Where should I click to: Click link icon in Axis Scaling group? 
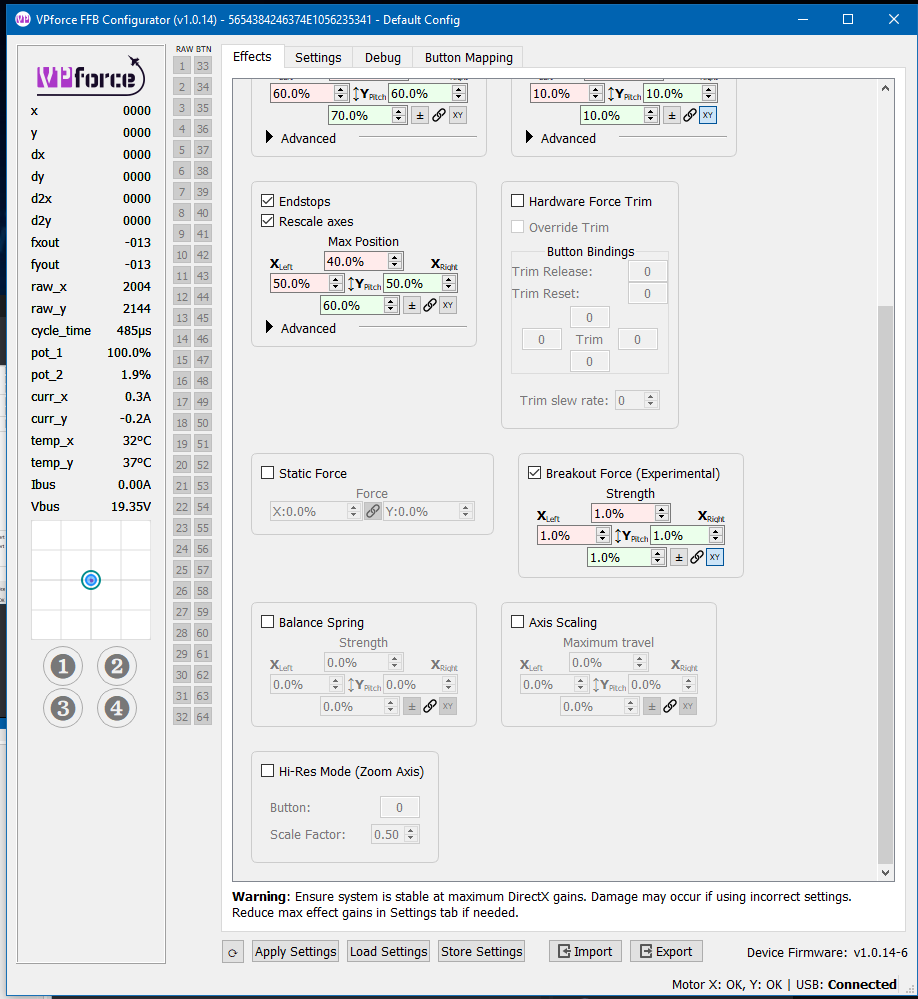click(670, 706)
